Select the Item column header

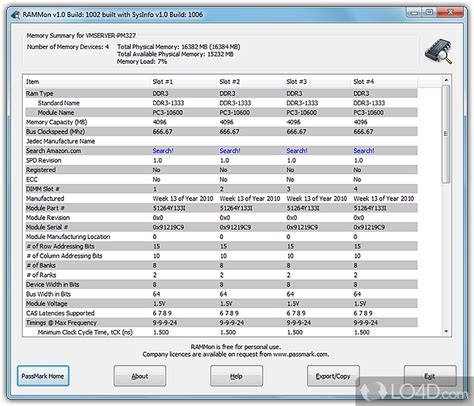(33, 82)
